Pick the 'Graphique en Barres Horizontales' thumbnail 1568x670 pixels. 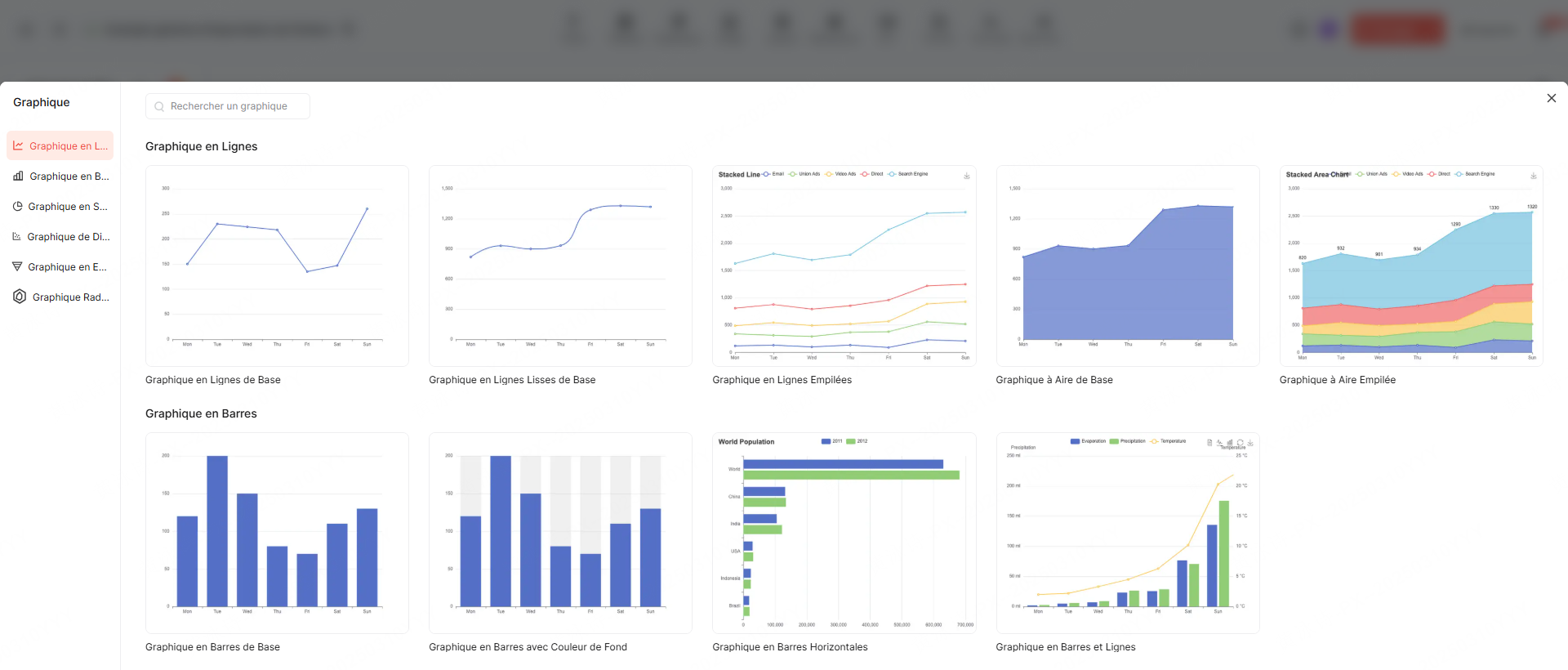tap(844, 533)
